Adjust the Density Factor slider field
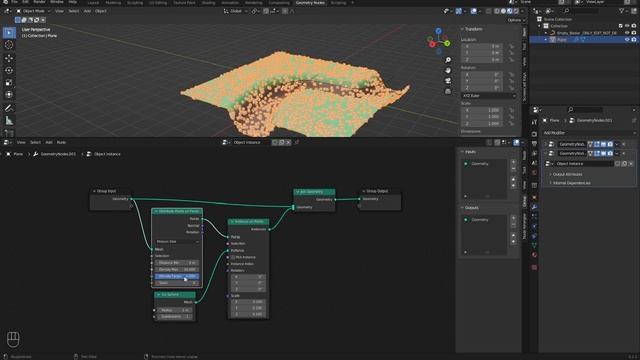Screen dimensions: 640x360 (x=177, y=276)
